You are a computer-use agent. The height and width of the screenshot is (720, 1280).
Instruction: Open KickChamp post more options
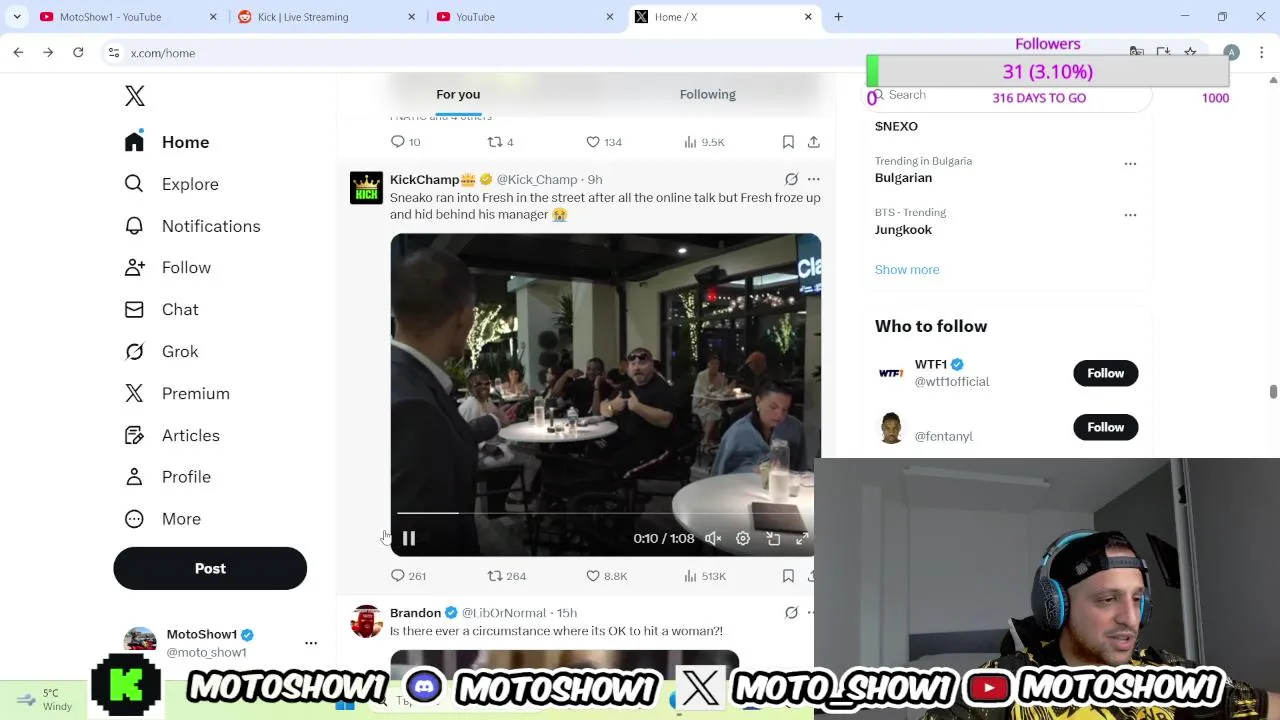813,180
